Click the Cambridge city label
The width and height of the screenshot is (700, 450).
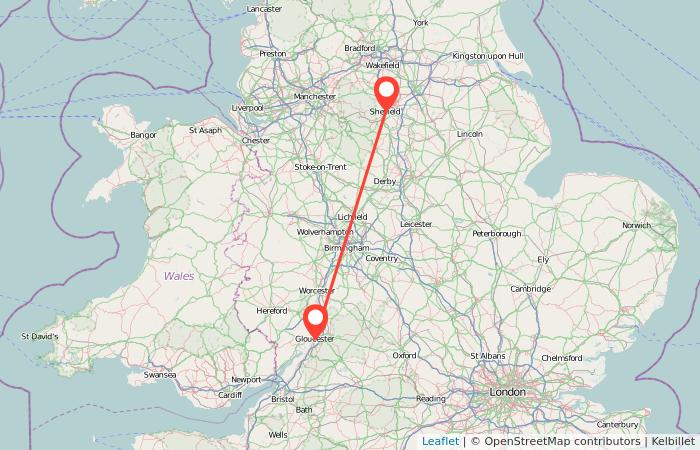[x=531, y=289]
